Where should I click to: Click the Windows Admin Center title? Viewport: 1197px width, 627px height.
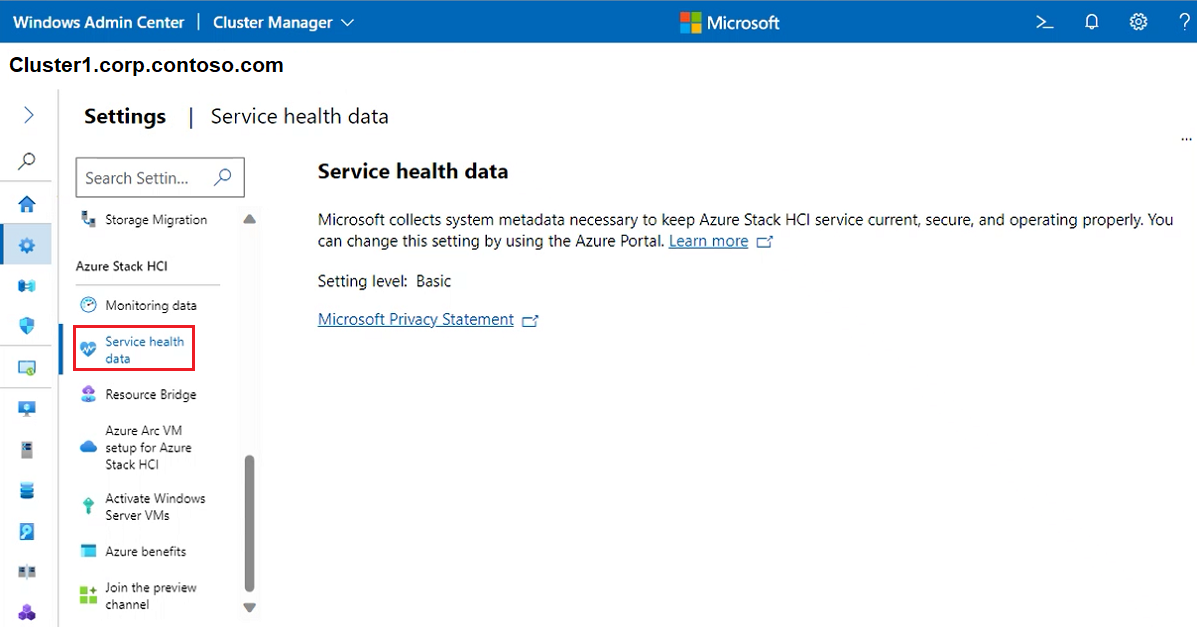(x=98, y=23)
